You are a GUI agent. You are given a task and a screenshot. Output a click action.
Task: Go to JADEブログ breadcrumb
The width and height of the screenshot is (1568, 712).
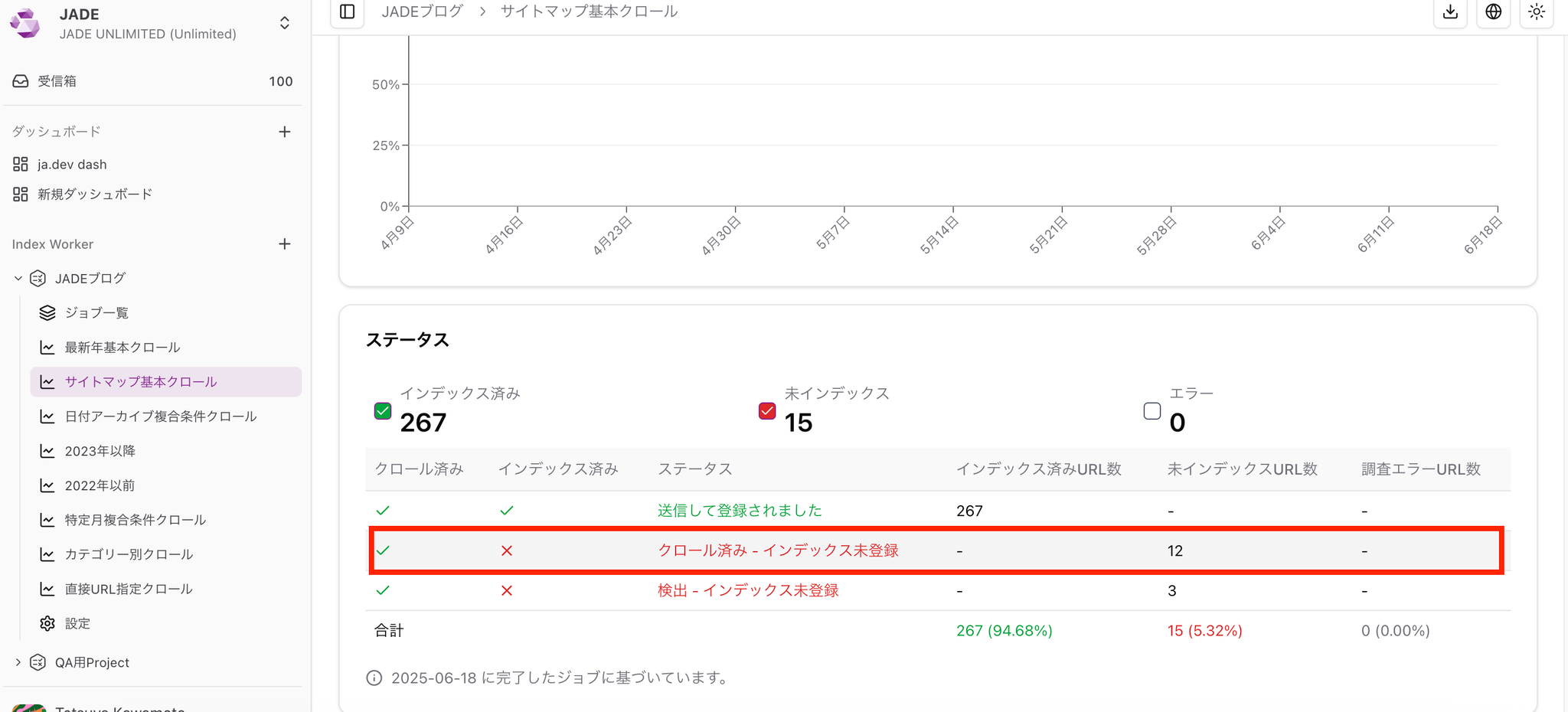point(422,11)
